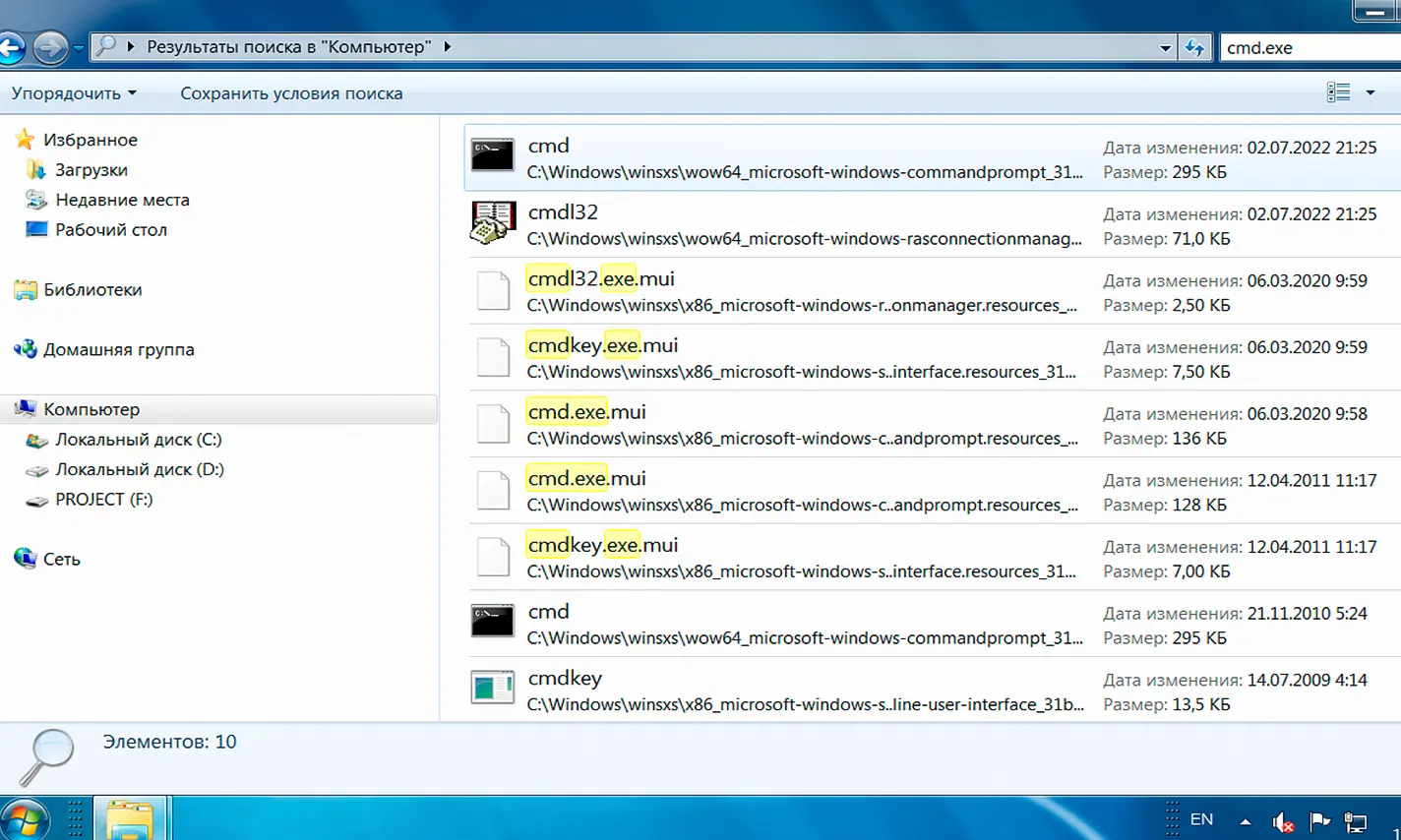Click the search magnifier icon in address bar
The image size is (1401, 840).
click(107, 46)
